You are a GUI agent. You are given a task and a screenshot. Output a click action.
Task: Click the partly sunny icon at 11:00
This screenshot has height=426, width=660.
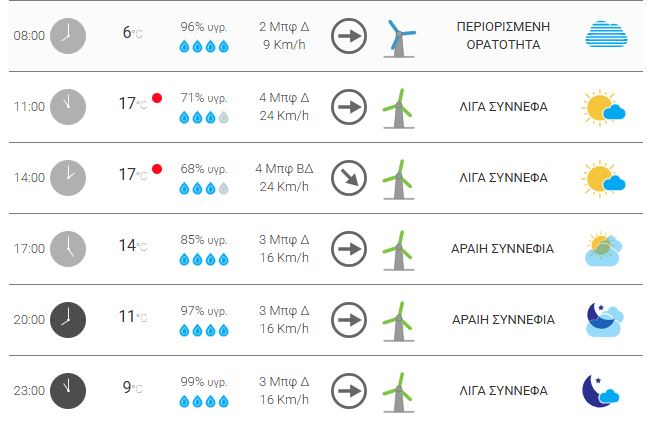[604, 107]
